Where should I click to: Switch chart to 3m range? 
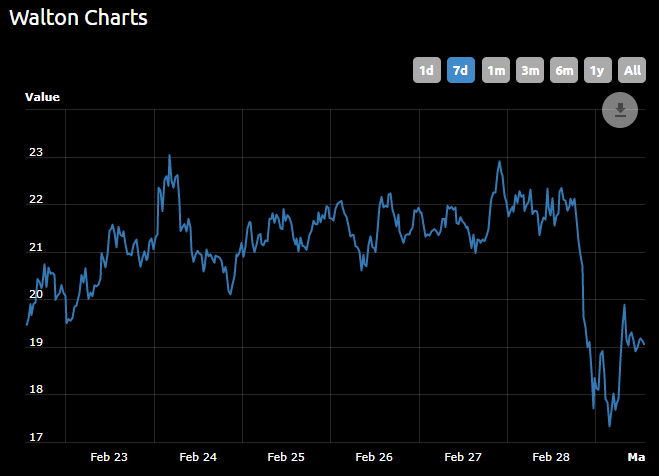click(530, 70)
